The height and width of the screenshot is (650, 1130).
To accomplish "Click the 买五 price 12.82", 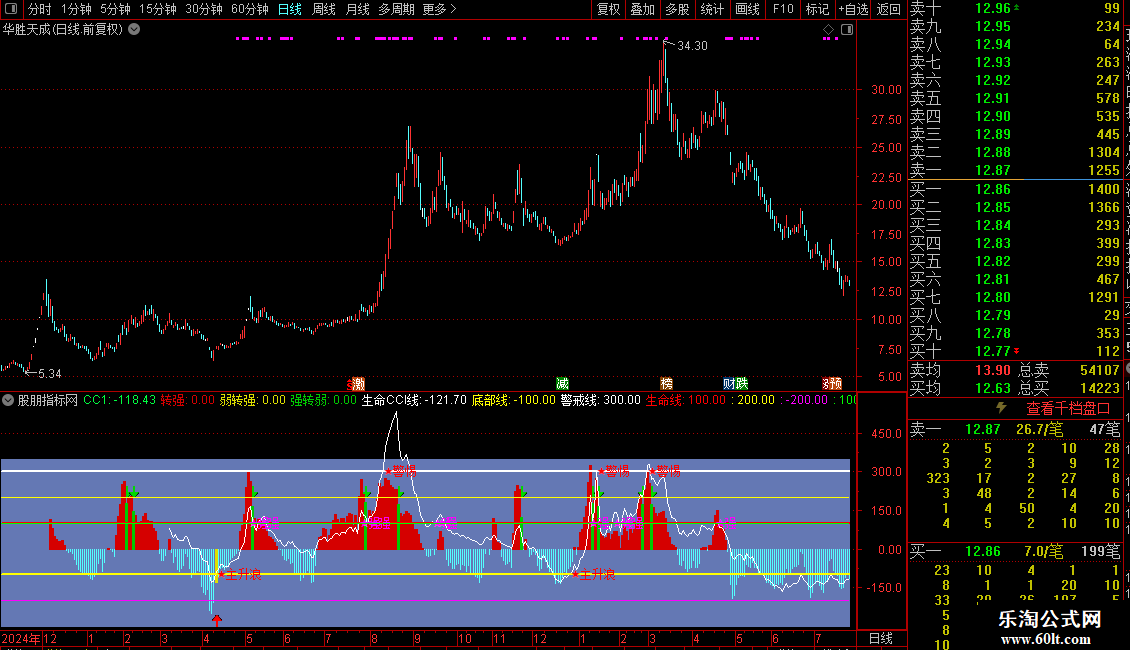I will coord(993,261).
